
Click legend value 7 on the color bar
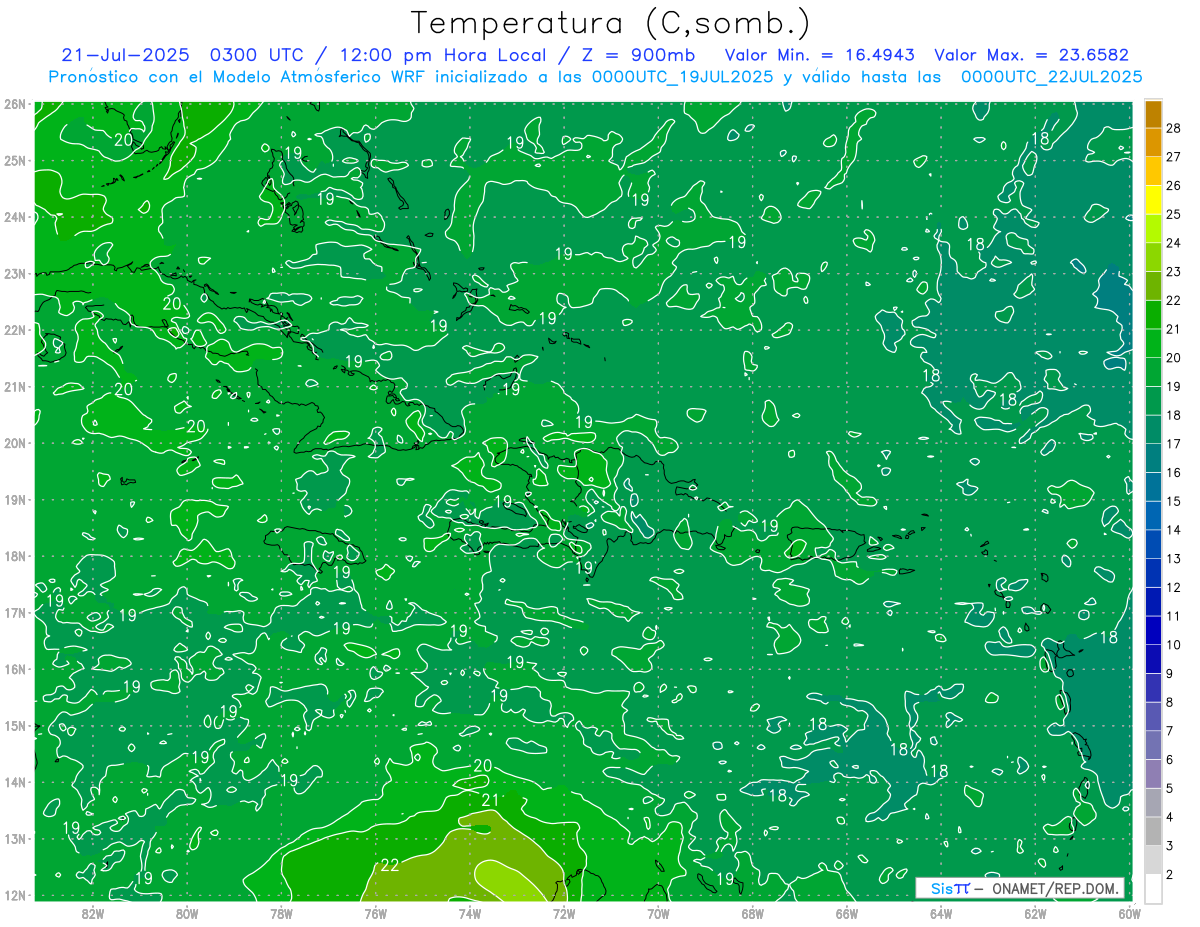point(1169,731)
